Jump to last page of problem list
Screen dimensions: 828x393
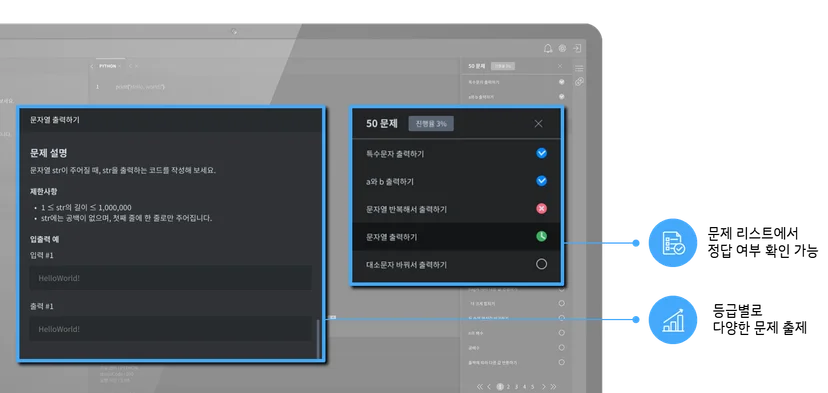[x=553, y=387]
